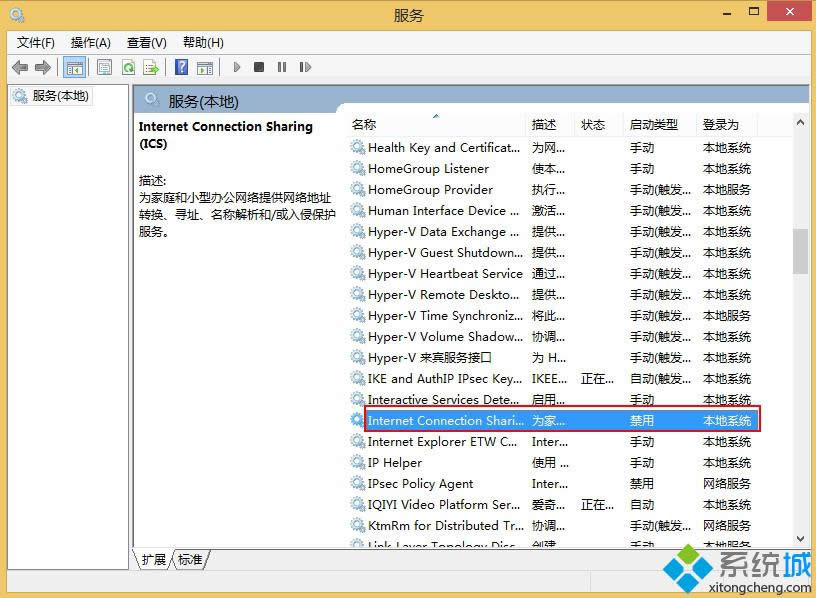Maximize the 服务 window
The height and width of the screenshot is (598, 816).
(754, 11)
